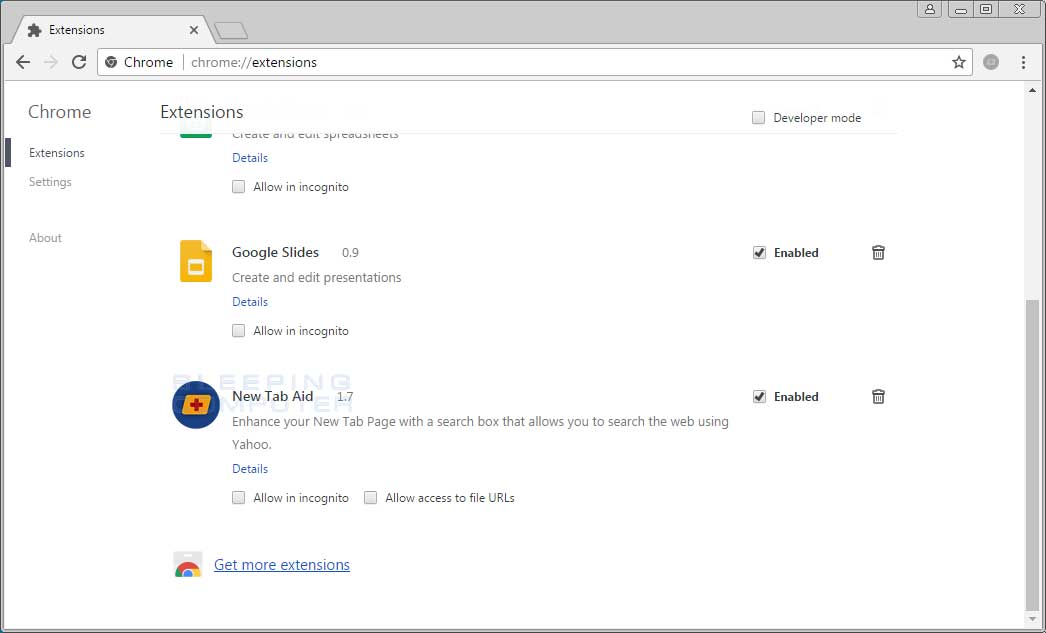The width and height of the screenshot is (1046, 633).
Task: Allow New Tab Aid access to file URLs
Action: [x=370, y=497]
